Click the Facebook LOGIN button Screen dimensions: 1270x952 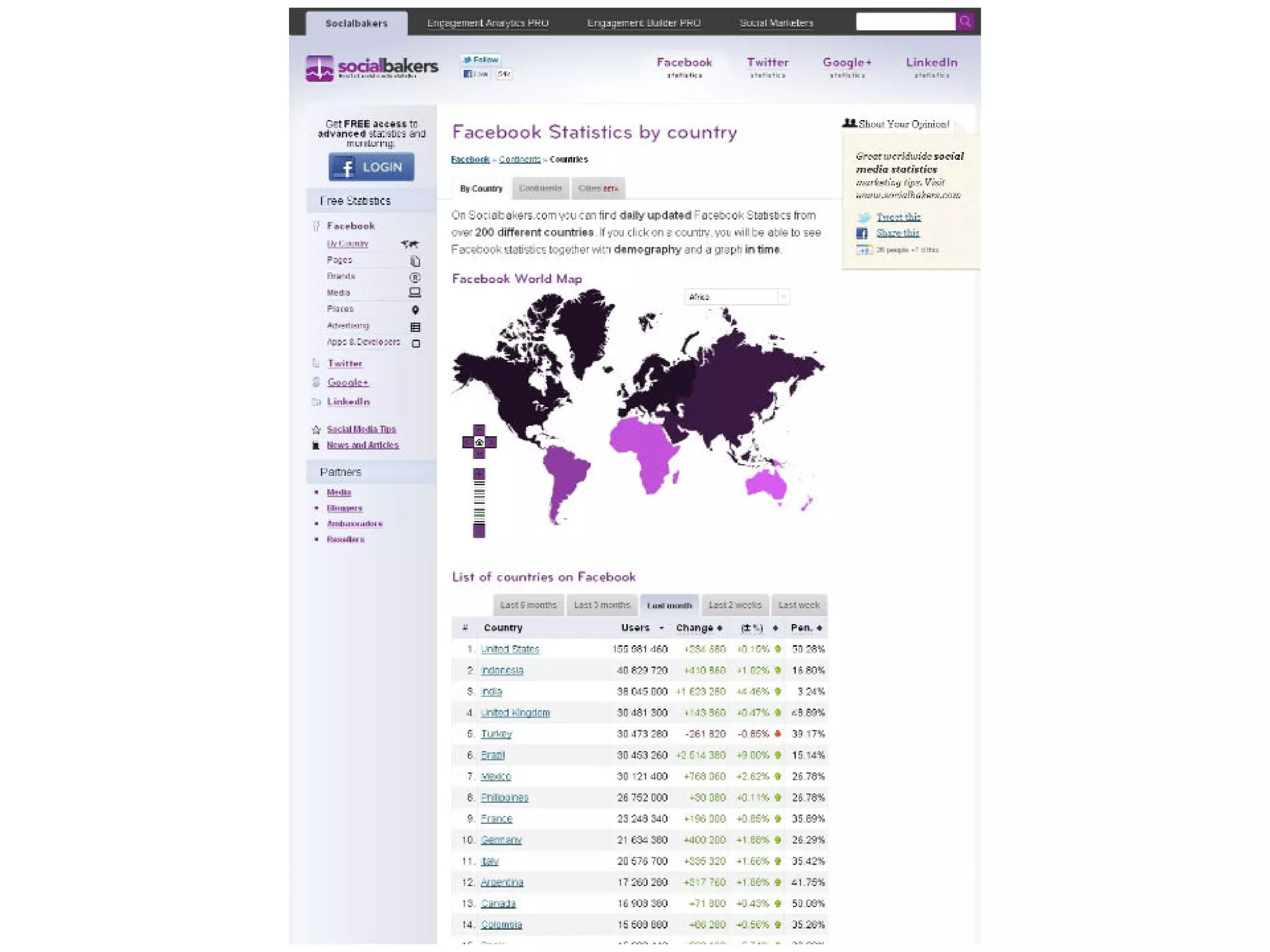click(x=371, y=167)
